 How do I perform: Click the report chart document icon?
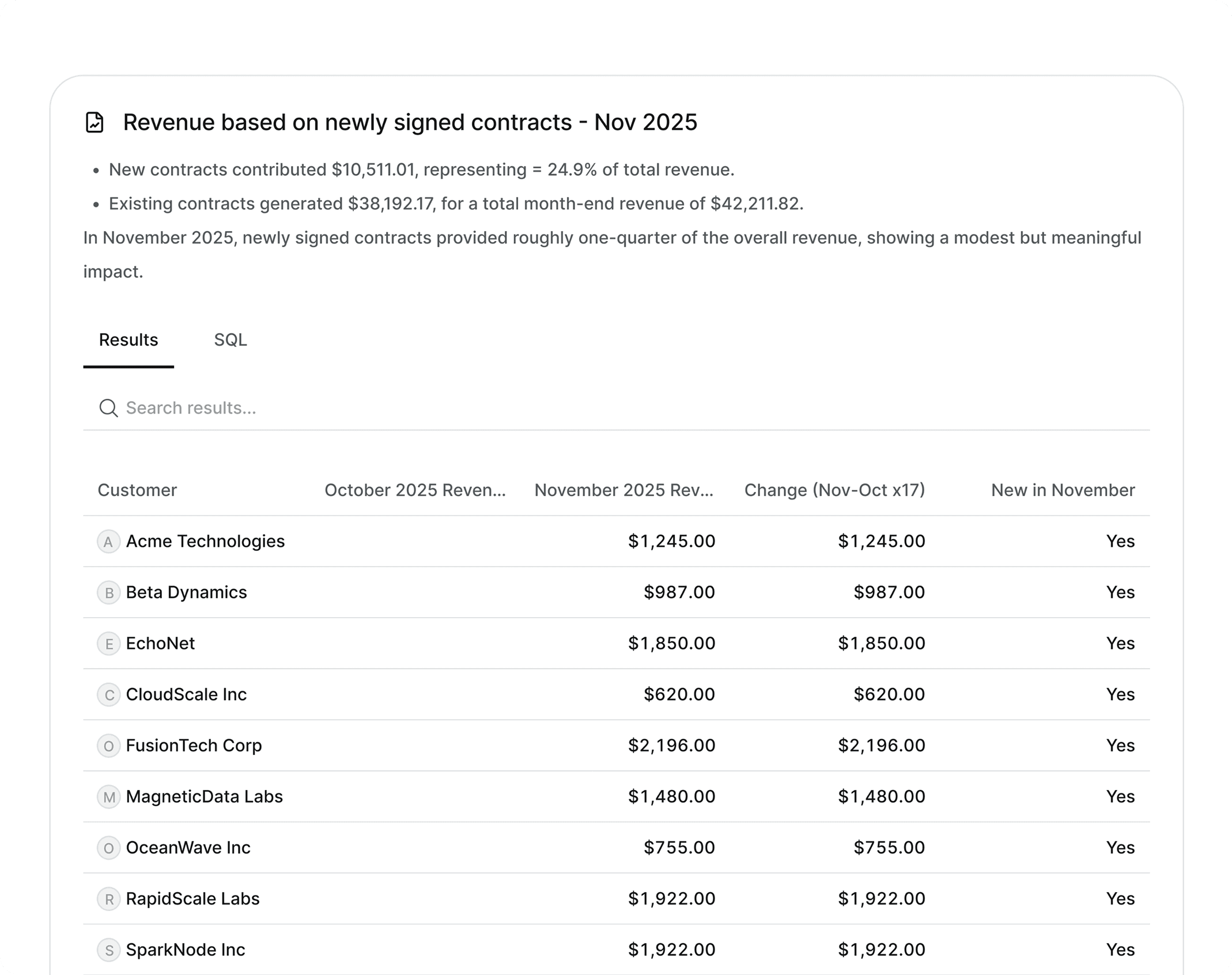(x=95, y=123)
